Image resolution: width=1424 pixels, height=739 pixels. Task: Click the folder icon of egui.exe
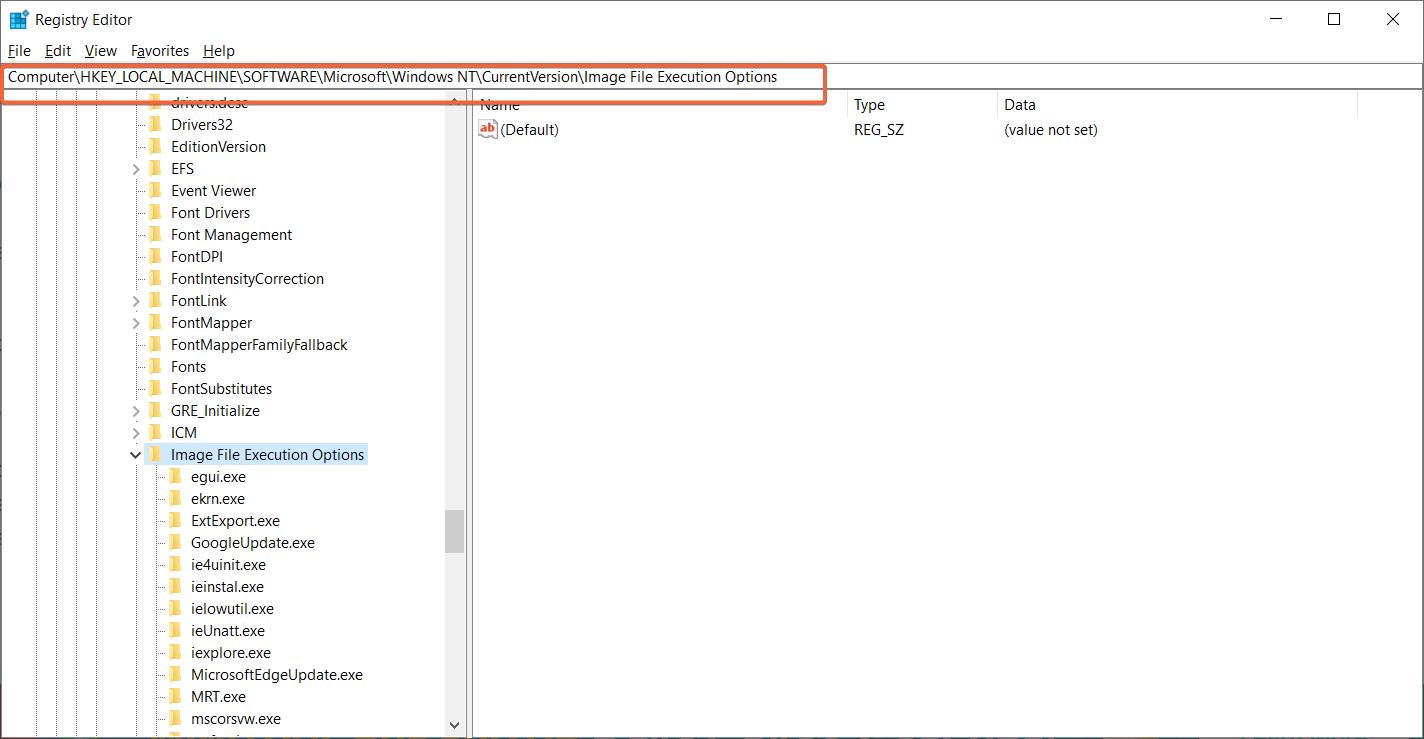click(175, 477)
